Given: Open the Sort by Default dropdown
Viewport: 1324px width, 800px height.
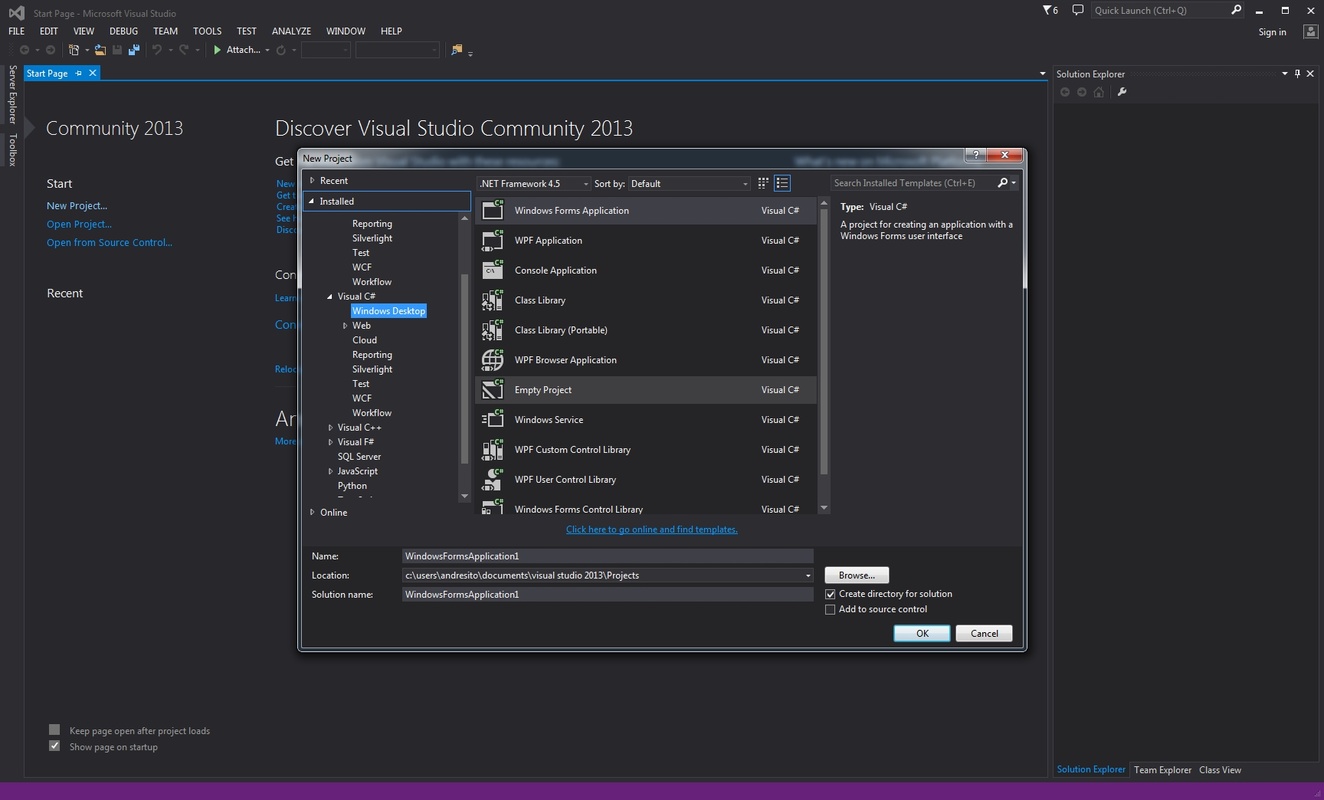Looking at the screenshot, I should pos(689,184).
